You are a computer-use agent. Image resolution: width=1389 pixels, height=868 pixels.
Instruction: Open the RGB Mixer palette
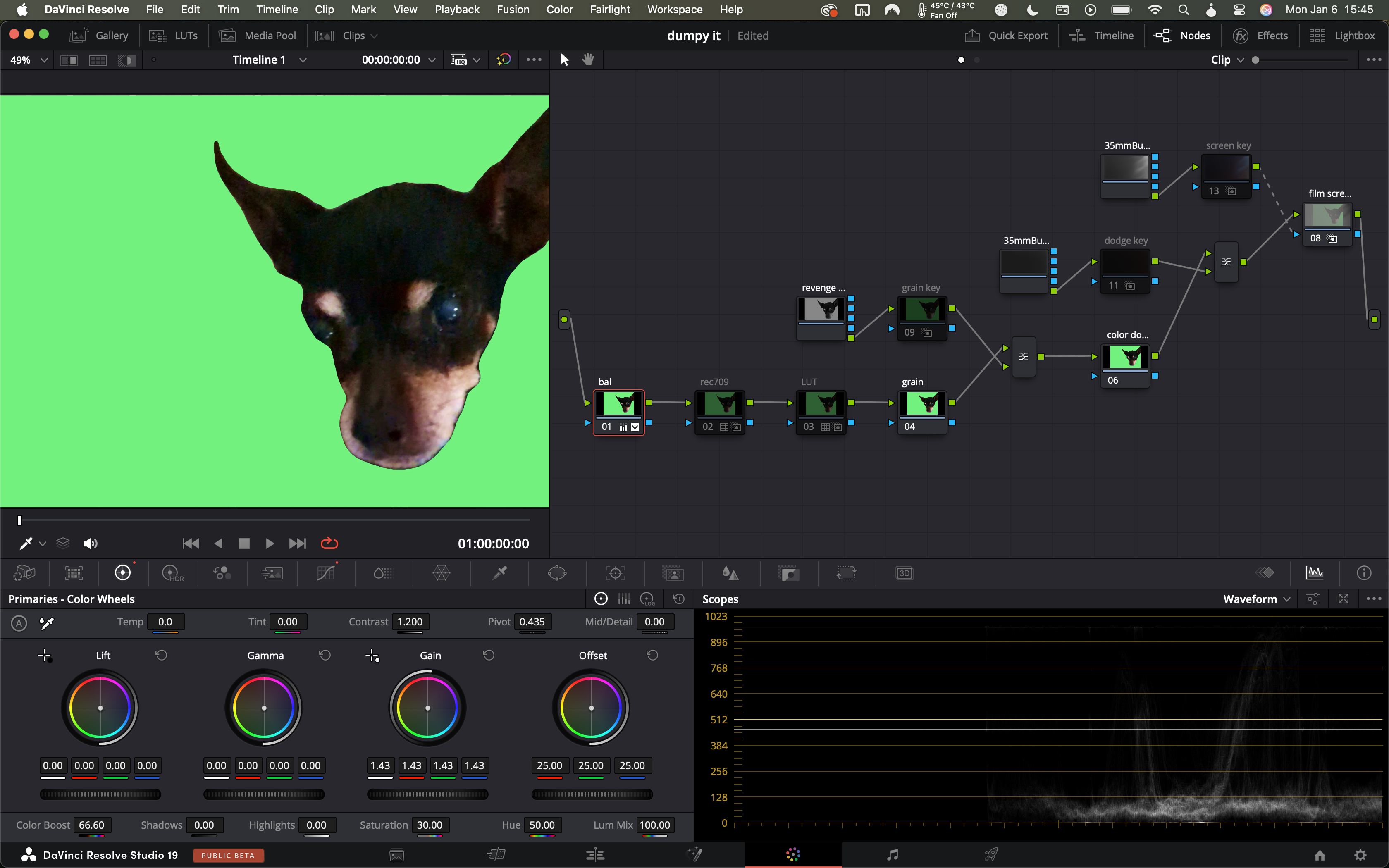(222, 573)
